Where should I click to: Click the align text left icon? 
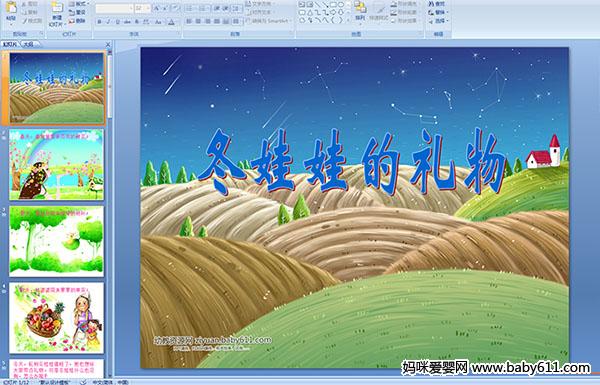click(189, 22)
